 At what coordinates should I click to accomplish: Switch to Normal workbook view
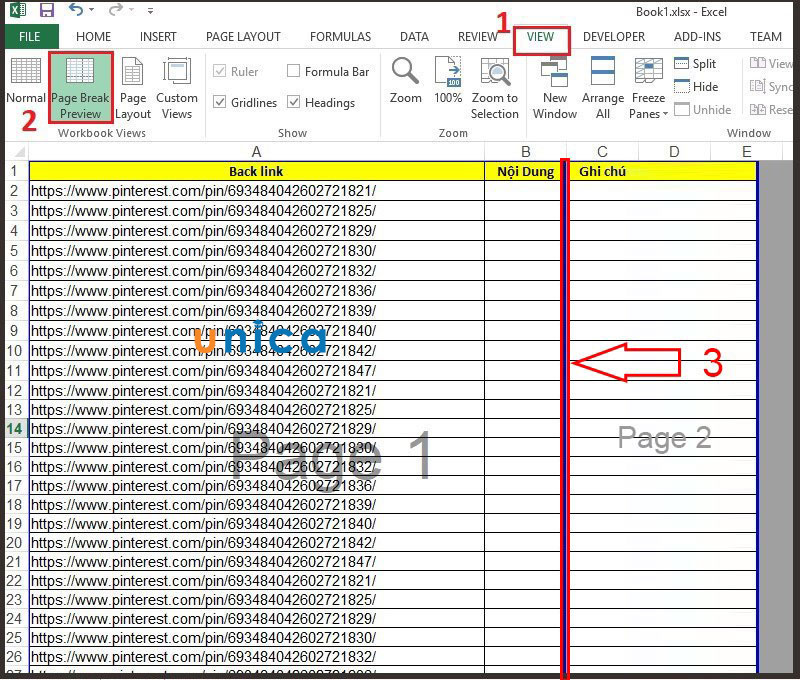(x=25, y=80)
